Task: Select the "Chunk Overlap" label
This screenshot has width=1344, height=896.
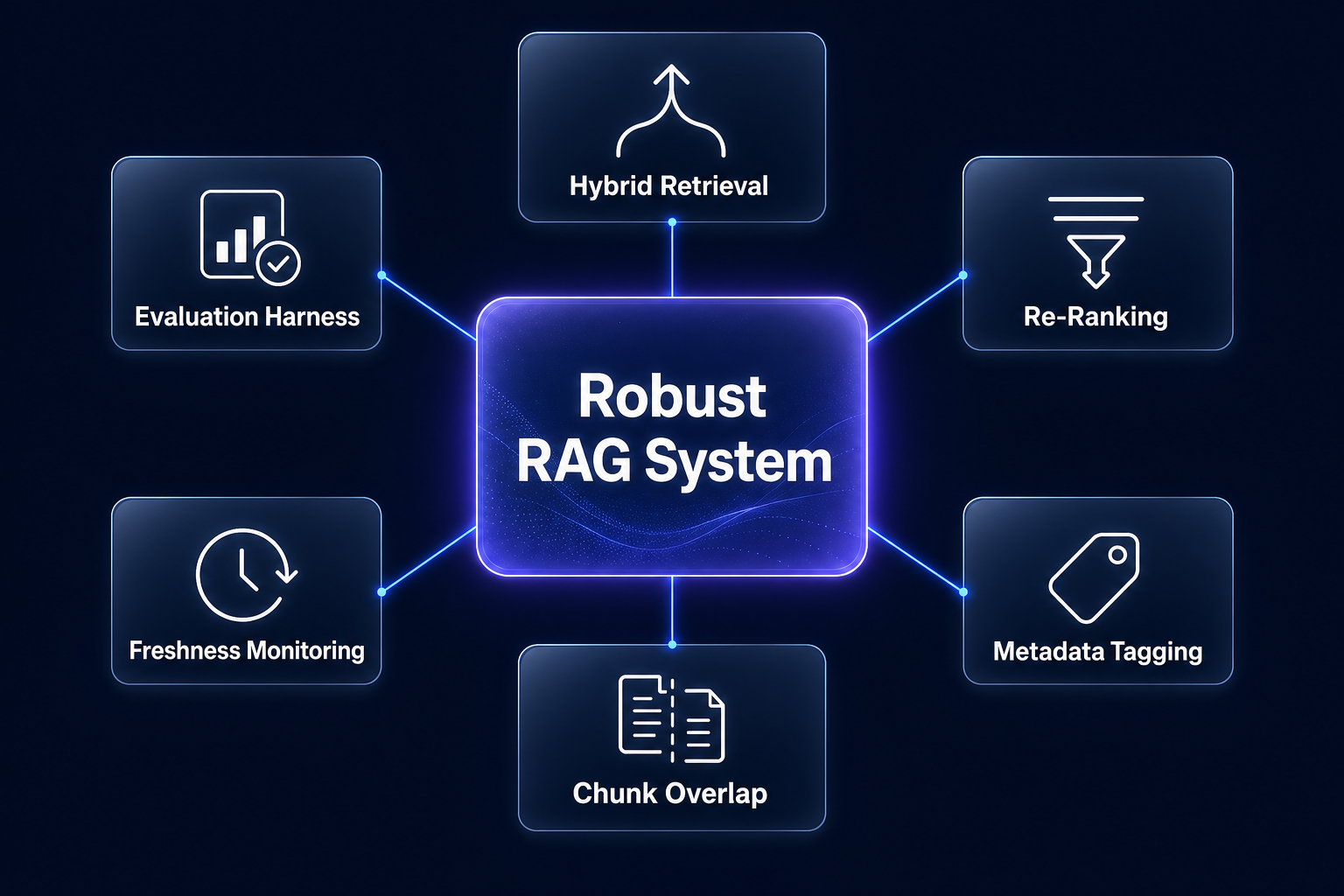Action: pyautogui.click(x=670, y=794)
